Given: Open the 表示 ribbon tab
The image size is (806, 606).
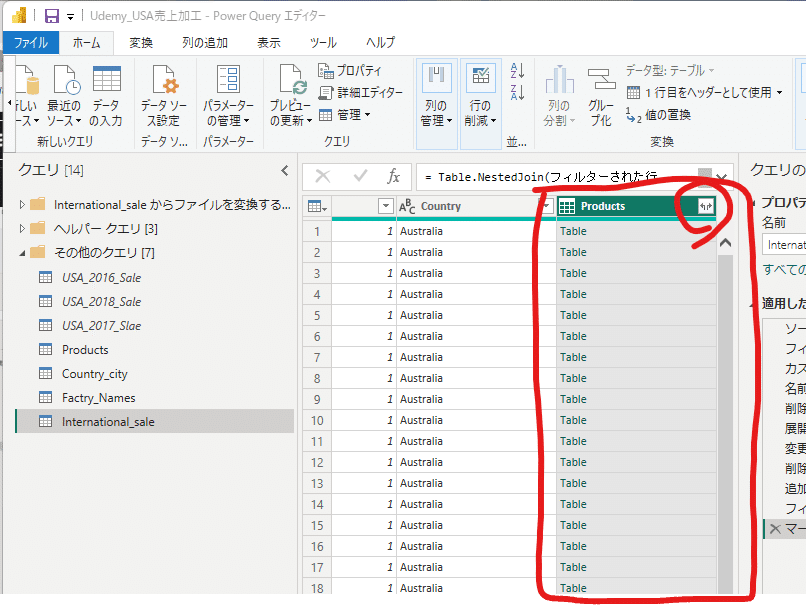Looking at the screenshot, I should (x=269, y=43).
